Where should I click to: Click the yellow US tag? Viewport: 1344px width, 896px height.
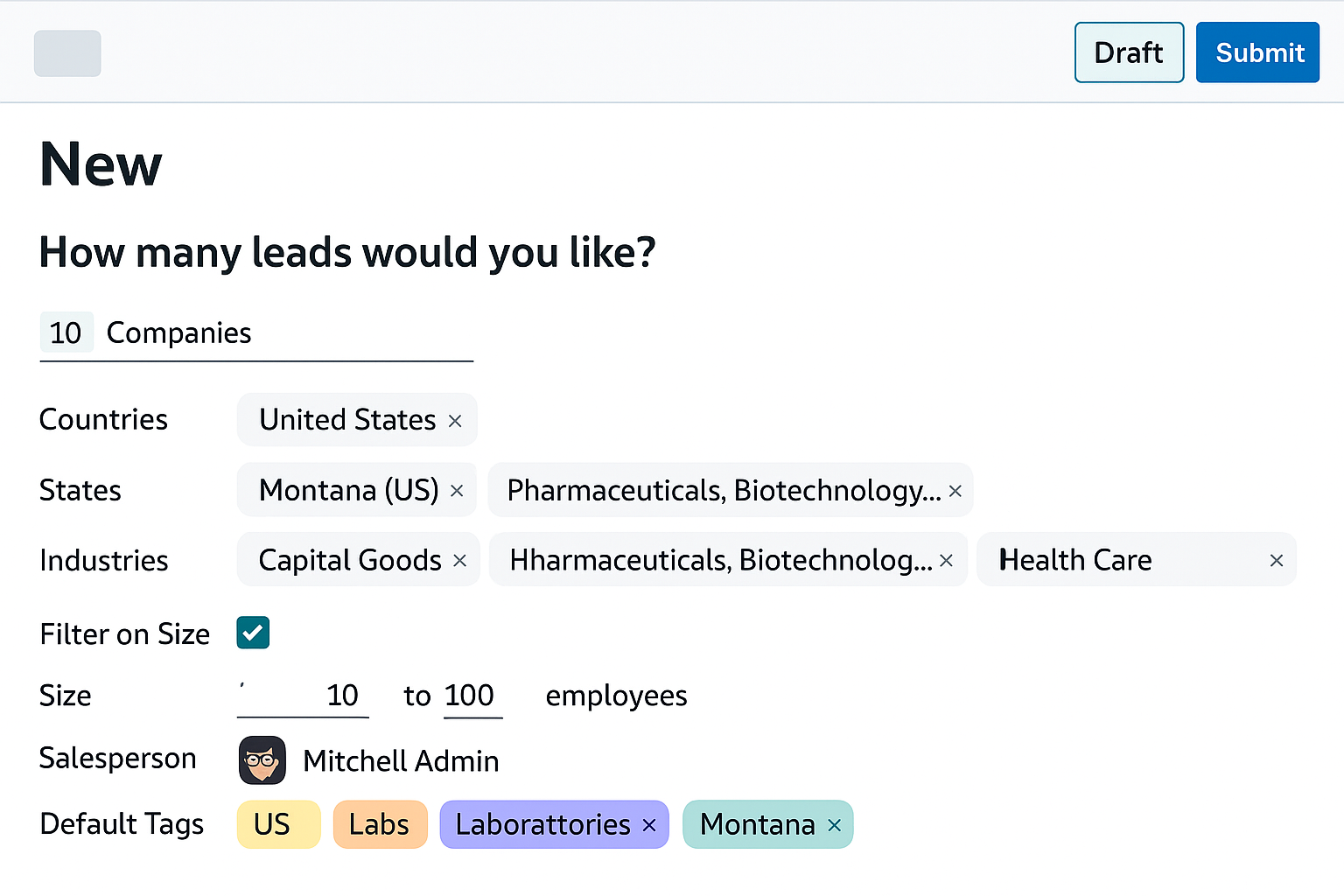pyautogui.click(x=278, y=824)
